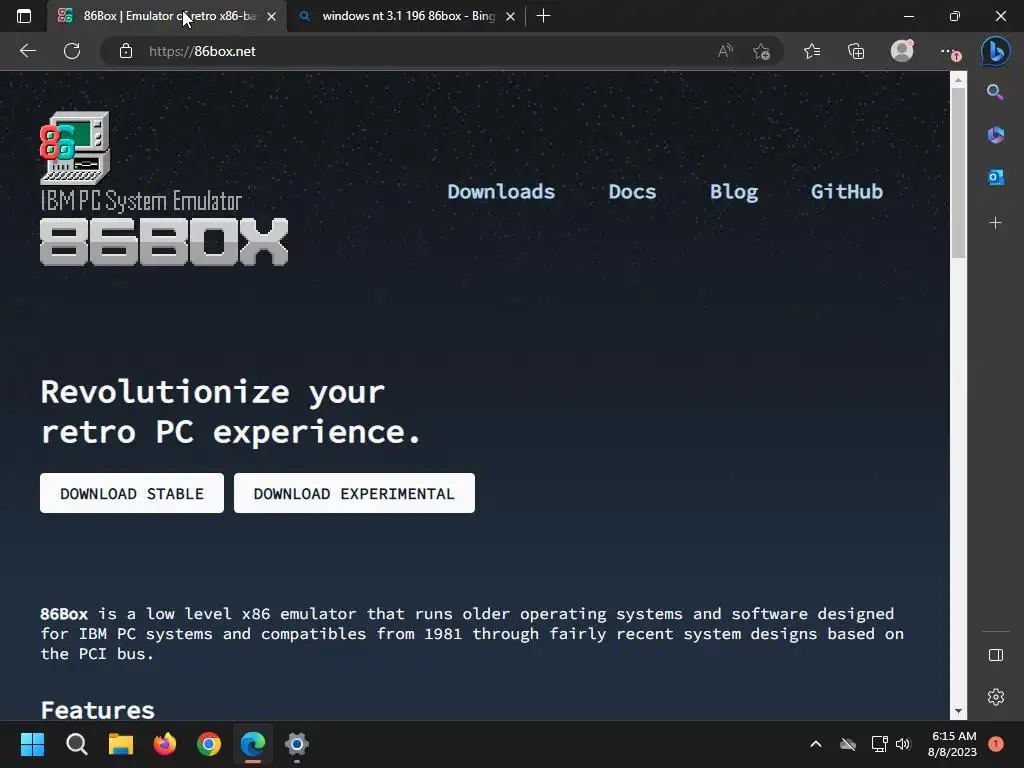Click the scrollbar up arrow
Screen dimensions: 1024x768
click(958, 80)
